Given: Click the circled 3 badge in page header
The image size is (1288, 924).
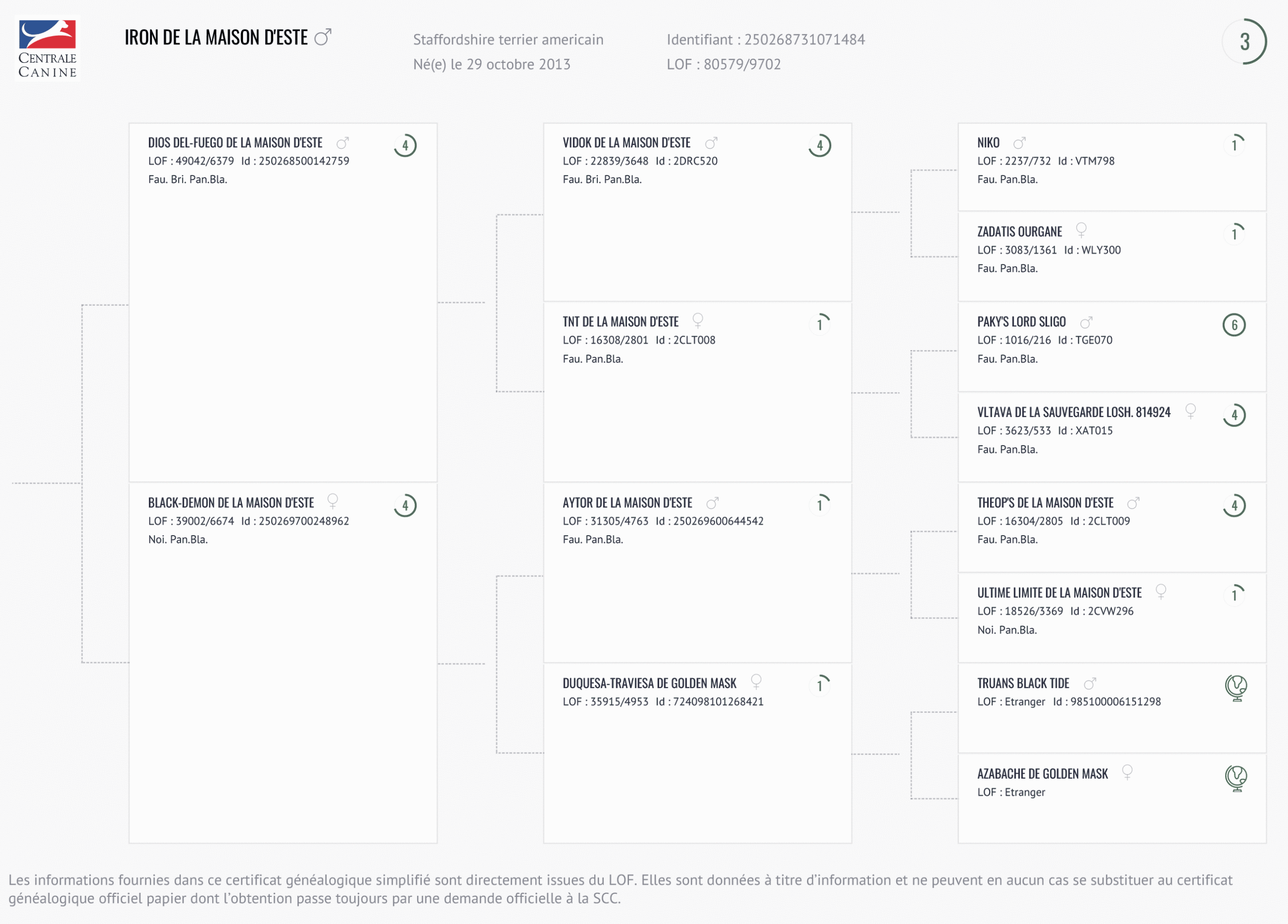Looking at the screenshot, I should pyautogui.click(x=1244, y=41).
